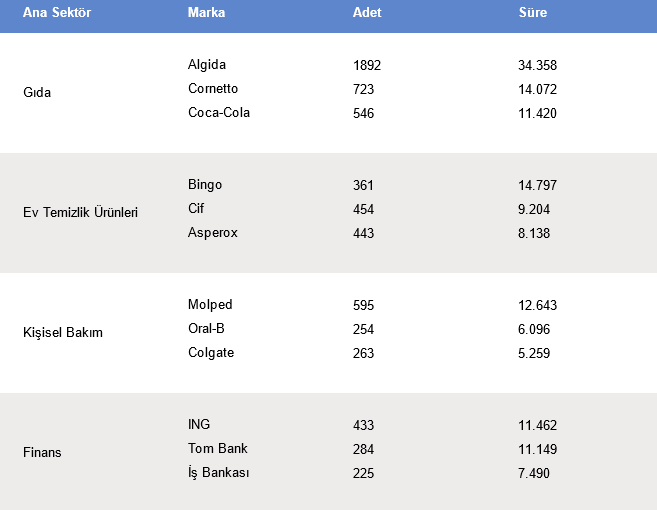Click the Marka column header
657x510 pixels.
206,12
